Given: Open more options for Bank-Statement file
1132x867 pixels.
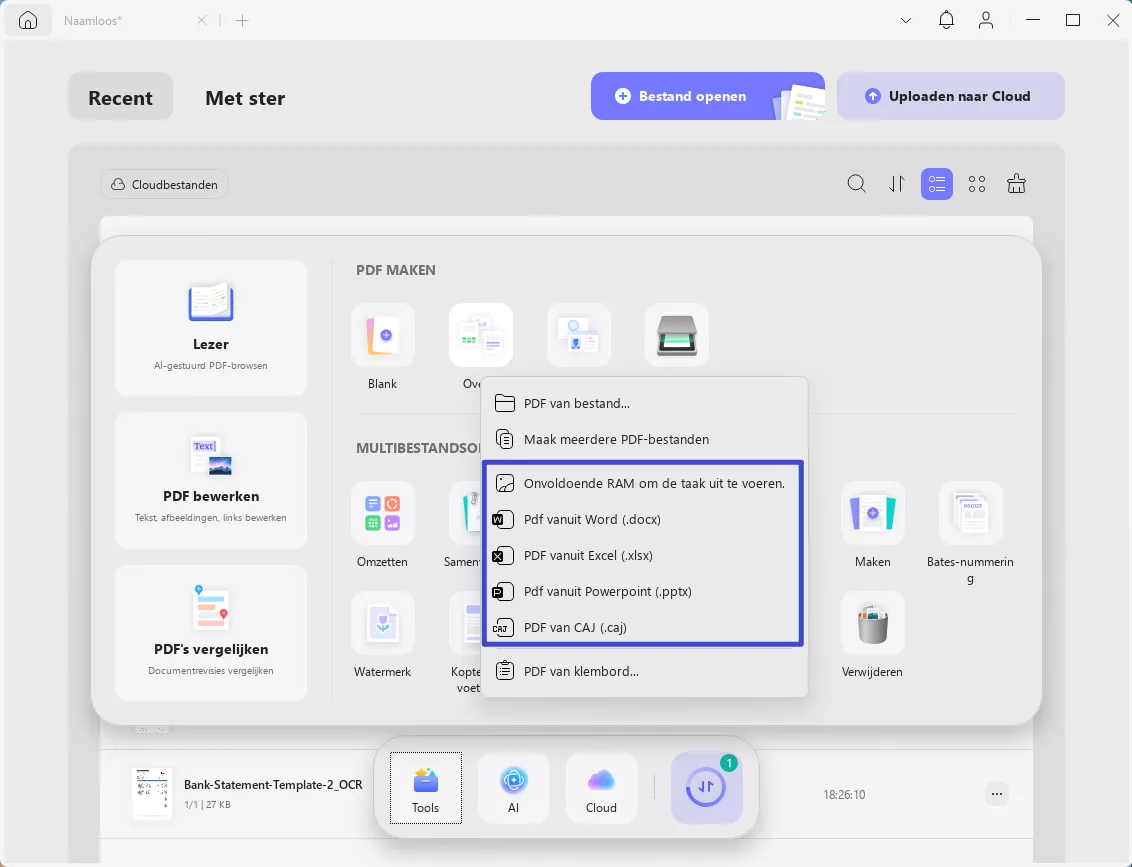Looking at the screenshot, I should [997, 794].
